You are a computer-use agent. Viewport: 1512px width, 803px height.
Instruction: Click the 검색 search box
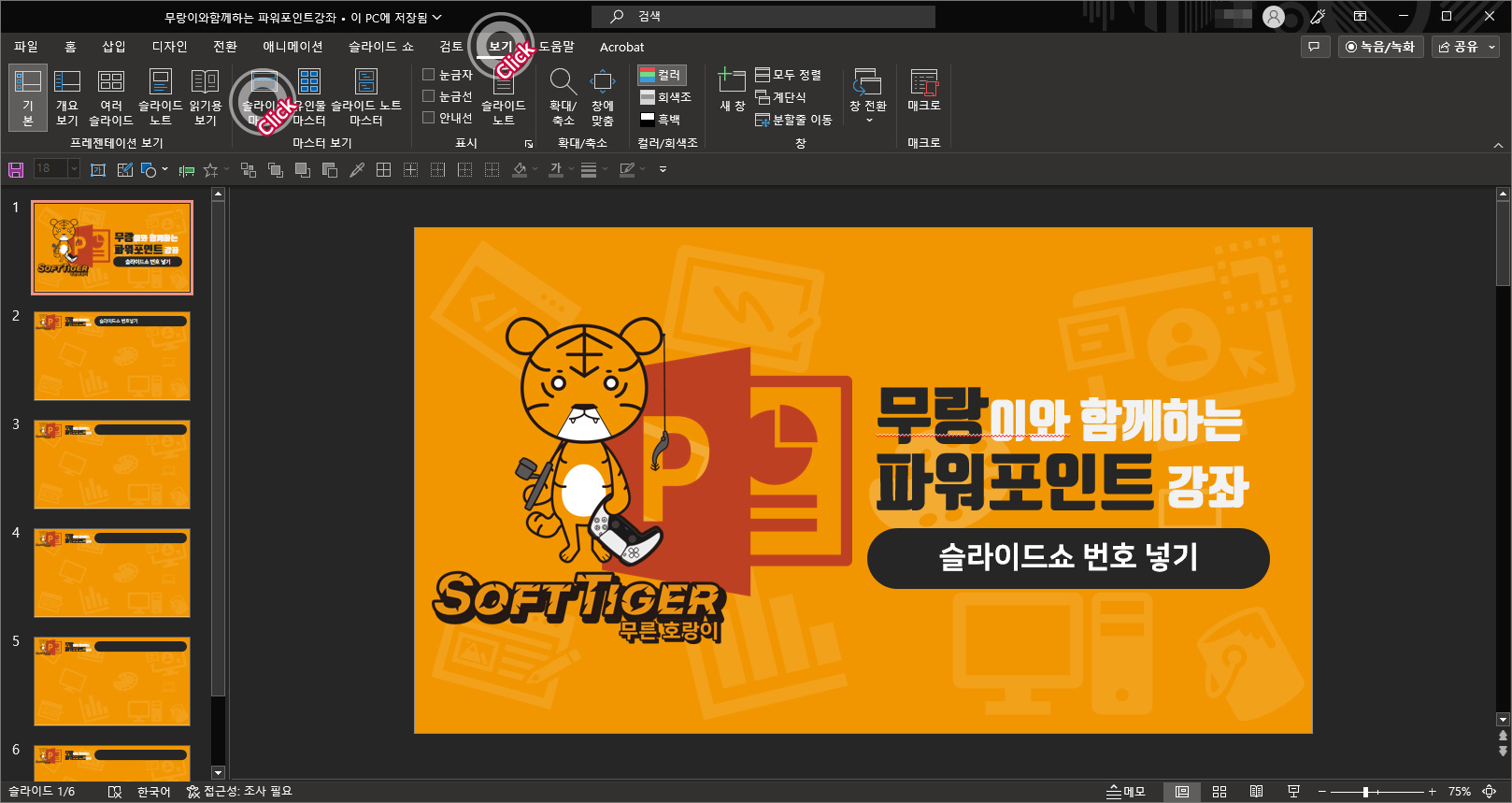pyautogui.click(x=763, y=17)
